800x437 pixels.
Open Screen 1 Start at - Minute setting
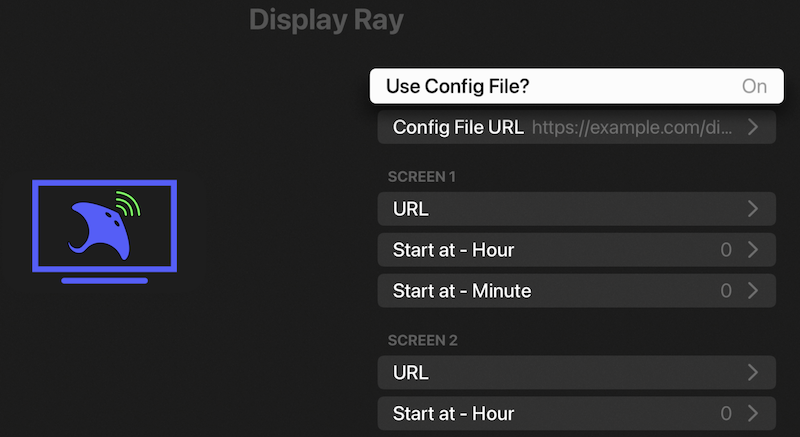tap(577, 291)
